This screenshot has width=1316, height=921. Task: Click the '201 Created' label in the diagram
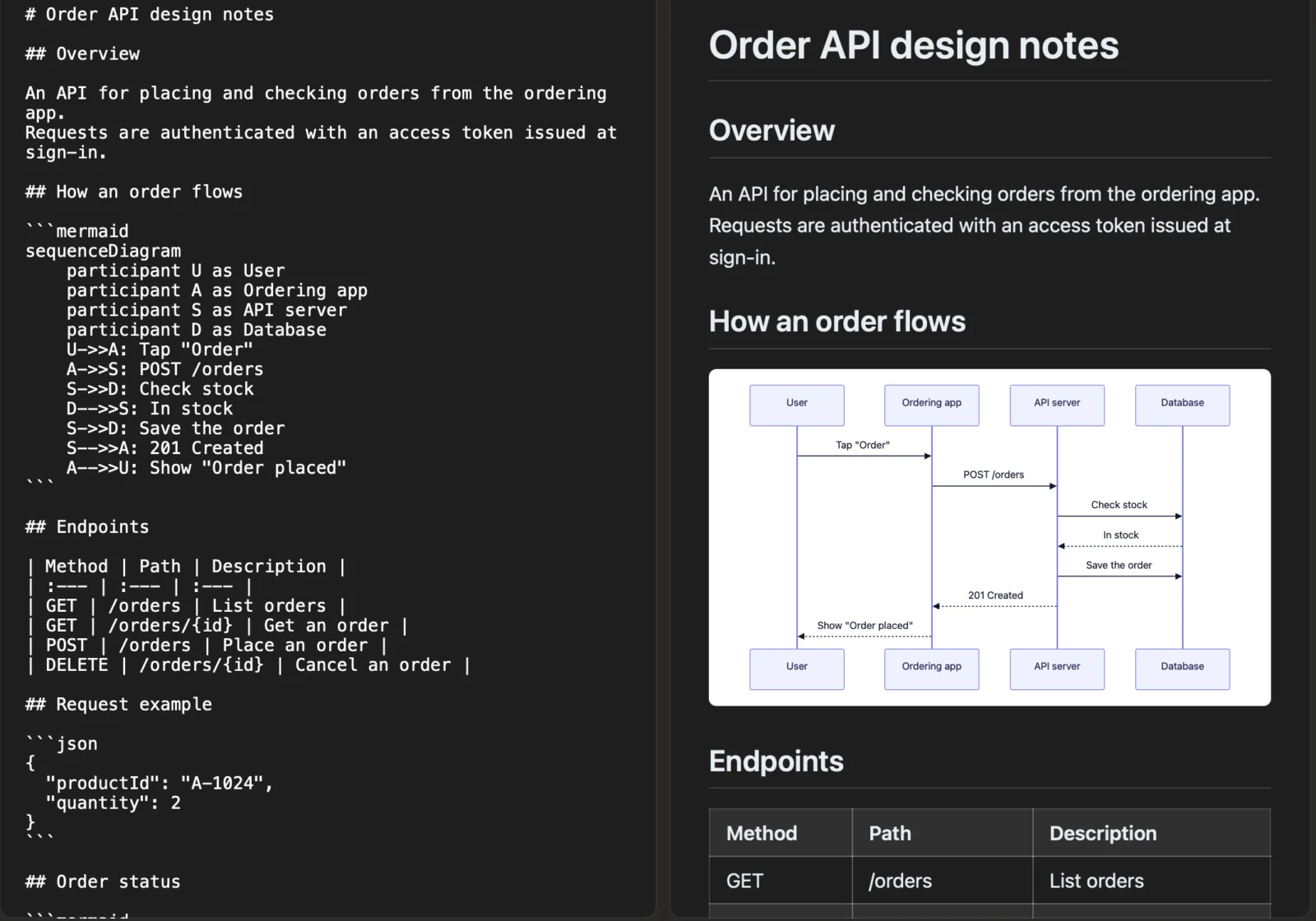click(995, 595)
